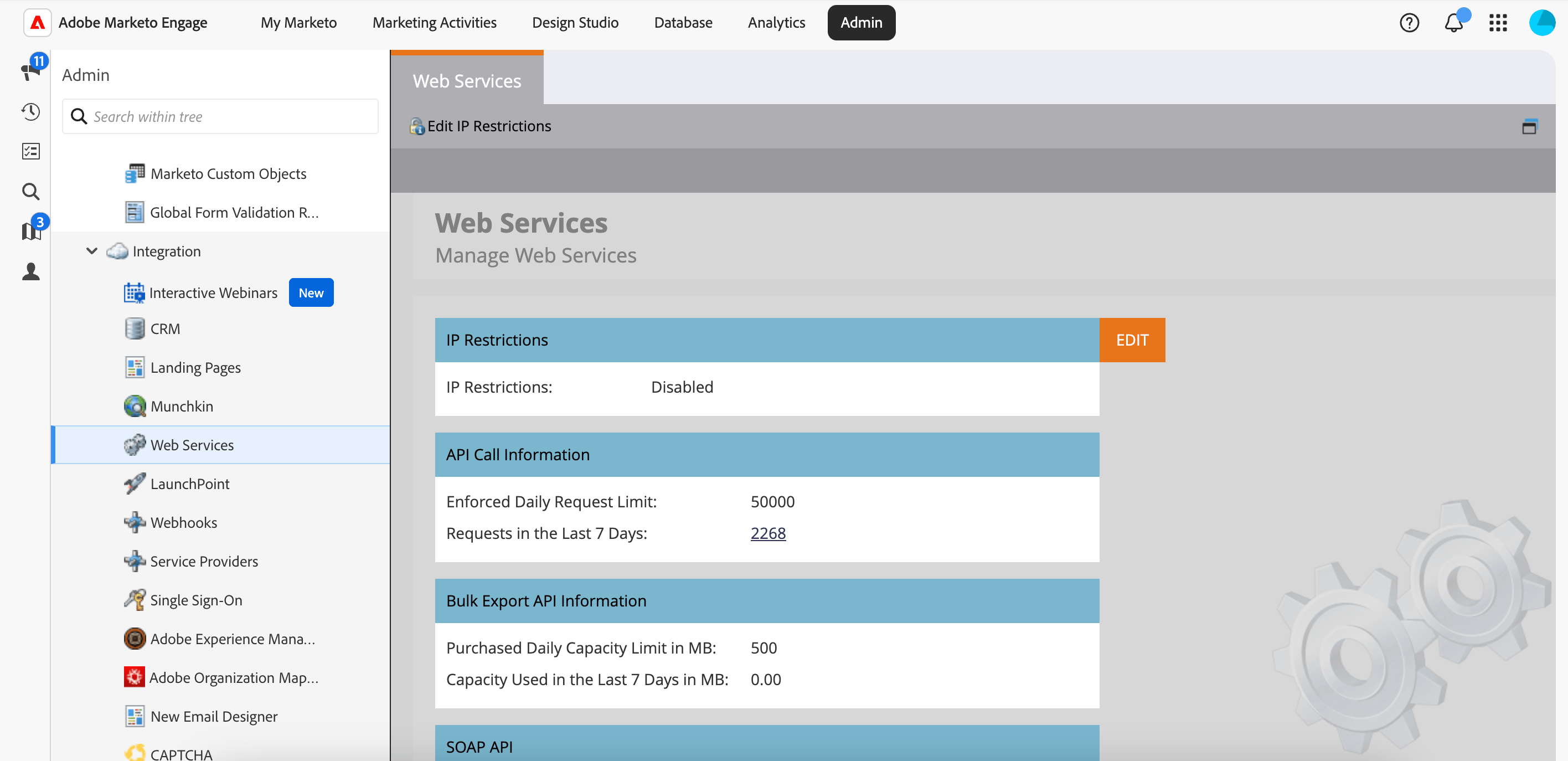Collapse the Integration tree node

(92, 251)
